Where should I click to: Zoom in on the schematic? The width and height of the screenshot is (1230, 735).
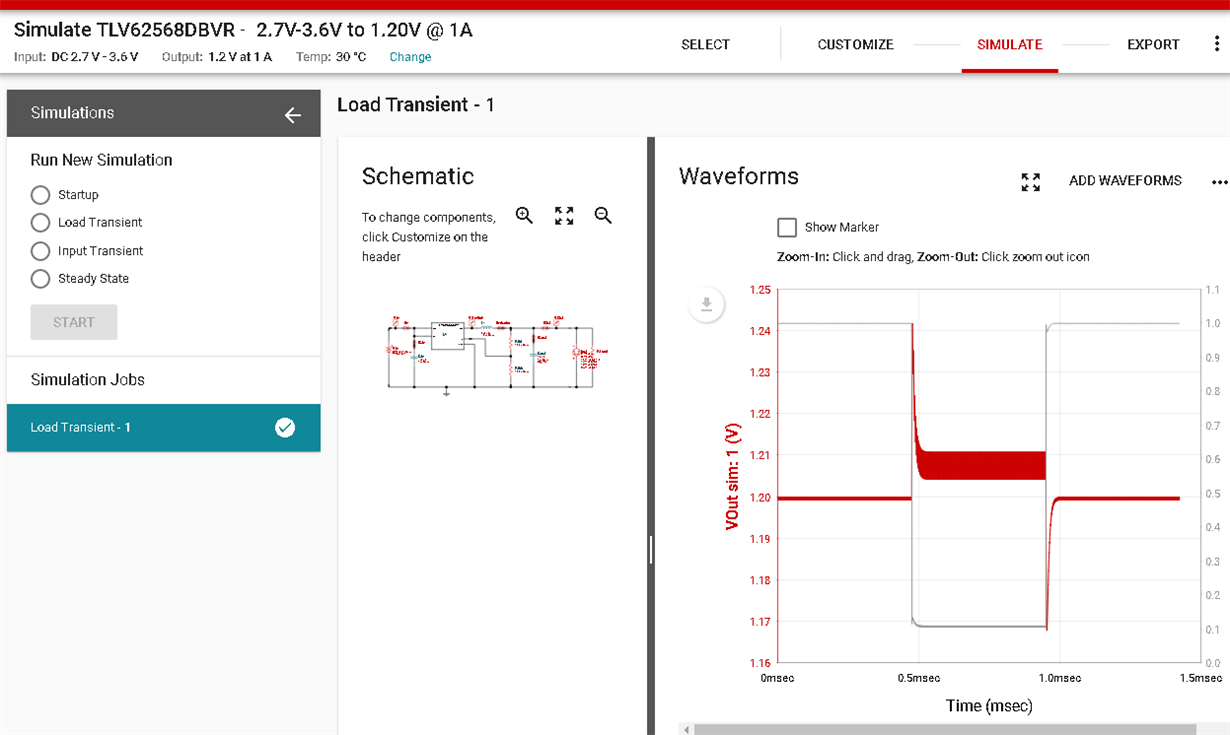[524, 216]
